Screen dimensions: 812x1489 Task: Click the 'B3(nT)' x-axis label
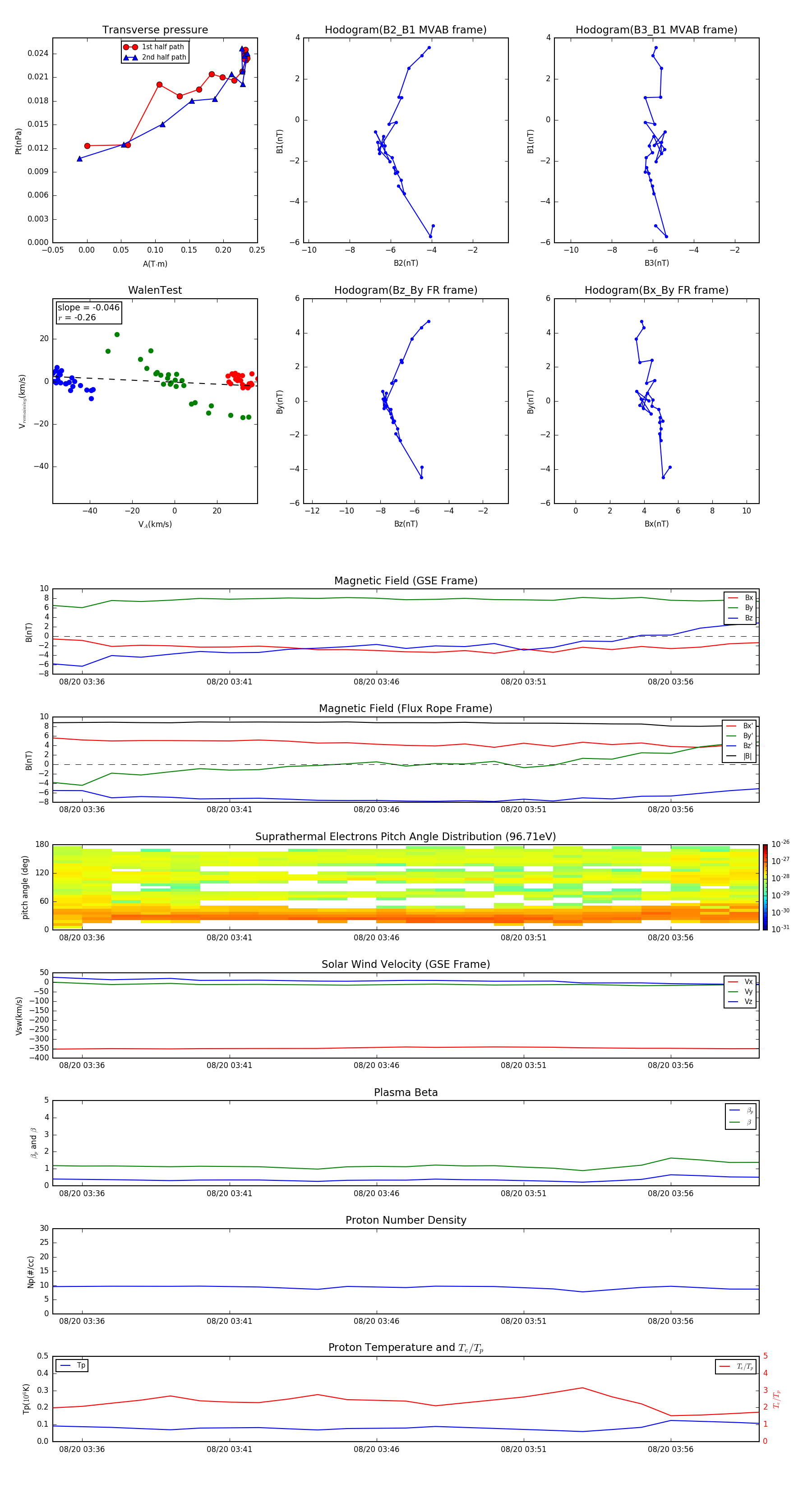point(656,263)
